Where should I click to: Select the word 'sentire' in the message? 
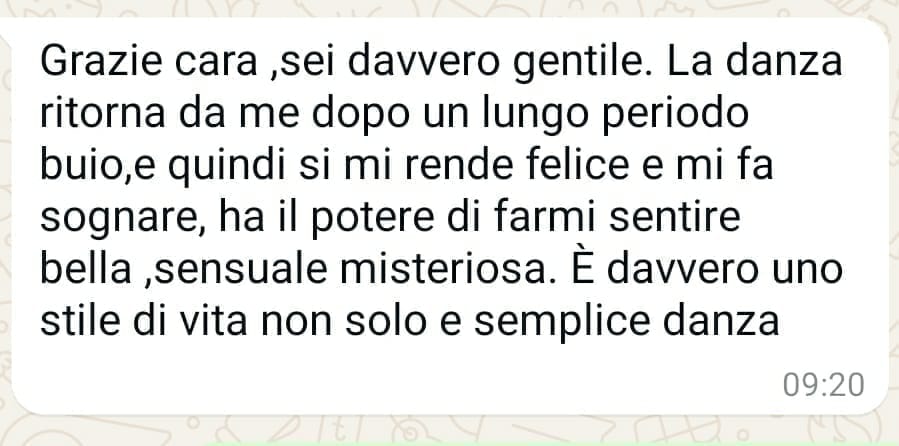(x=674, y=217)
